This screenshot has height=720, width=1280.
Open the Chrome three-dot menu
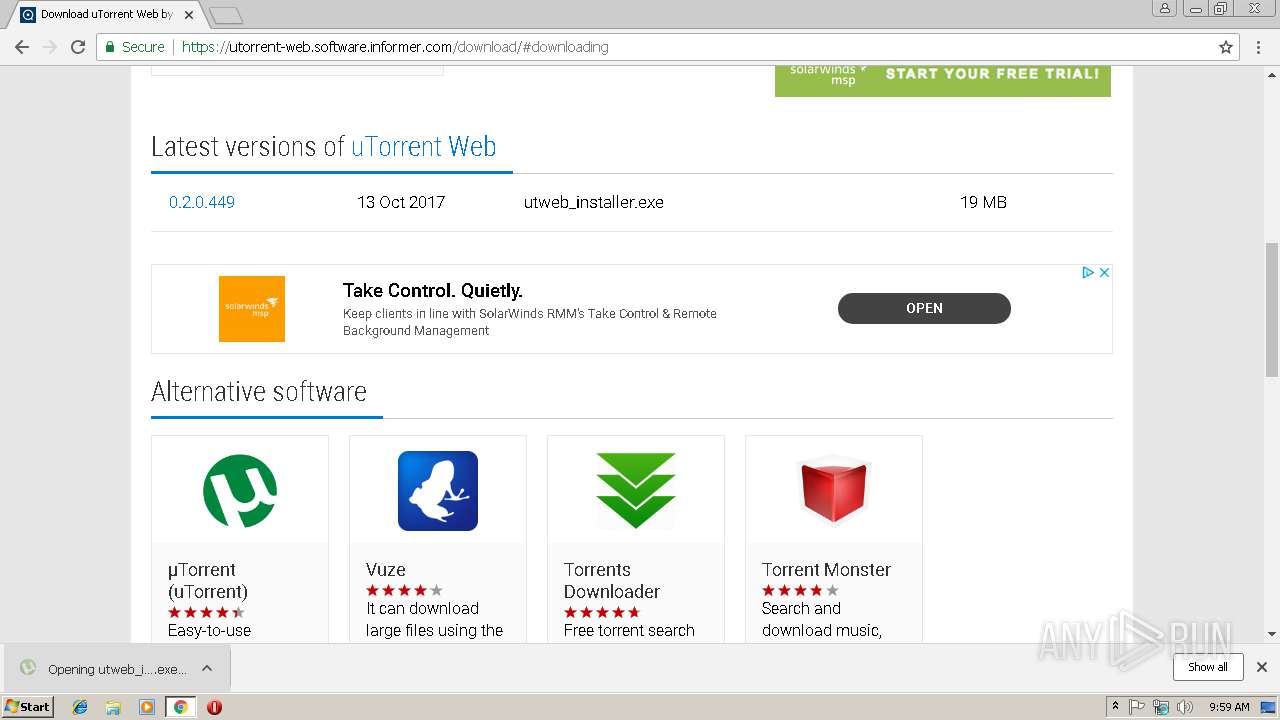tap(1259, 47)
